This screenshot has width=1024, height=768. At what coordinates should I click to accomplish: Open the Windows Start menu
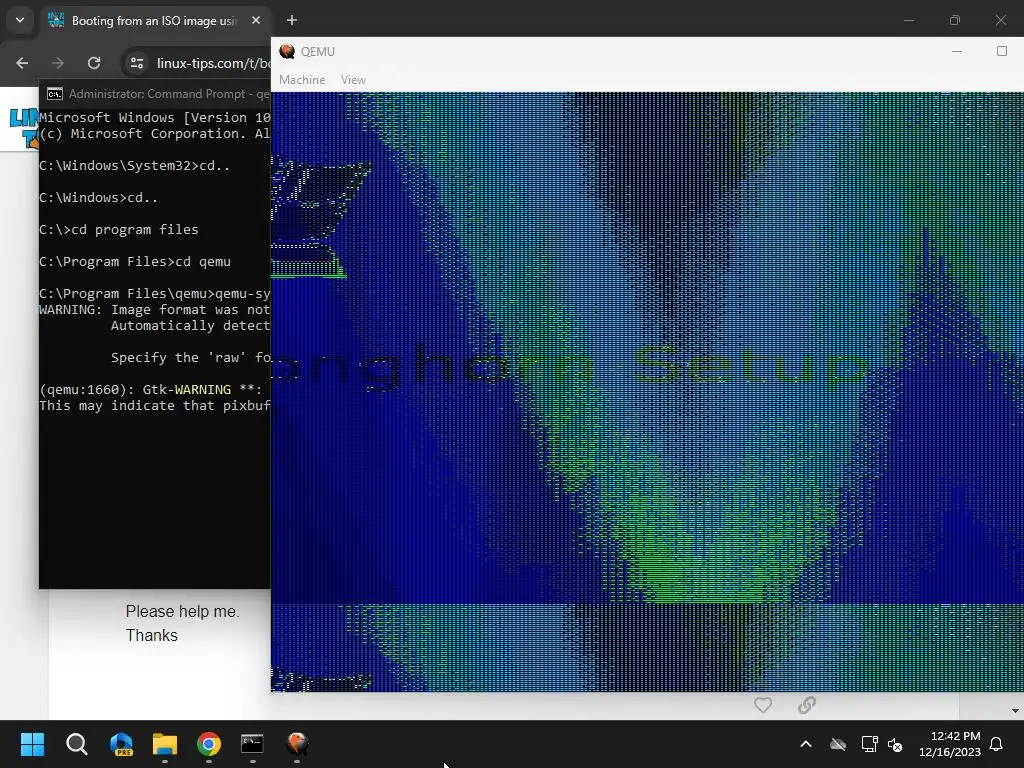coord(33,744)
